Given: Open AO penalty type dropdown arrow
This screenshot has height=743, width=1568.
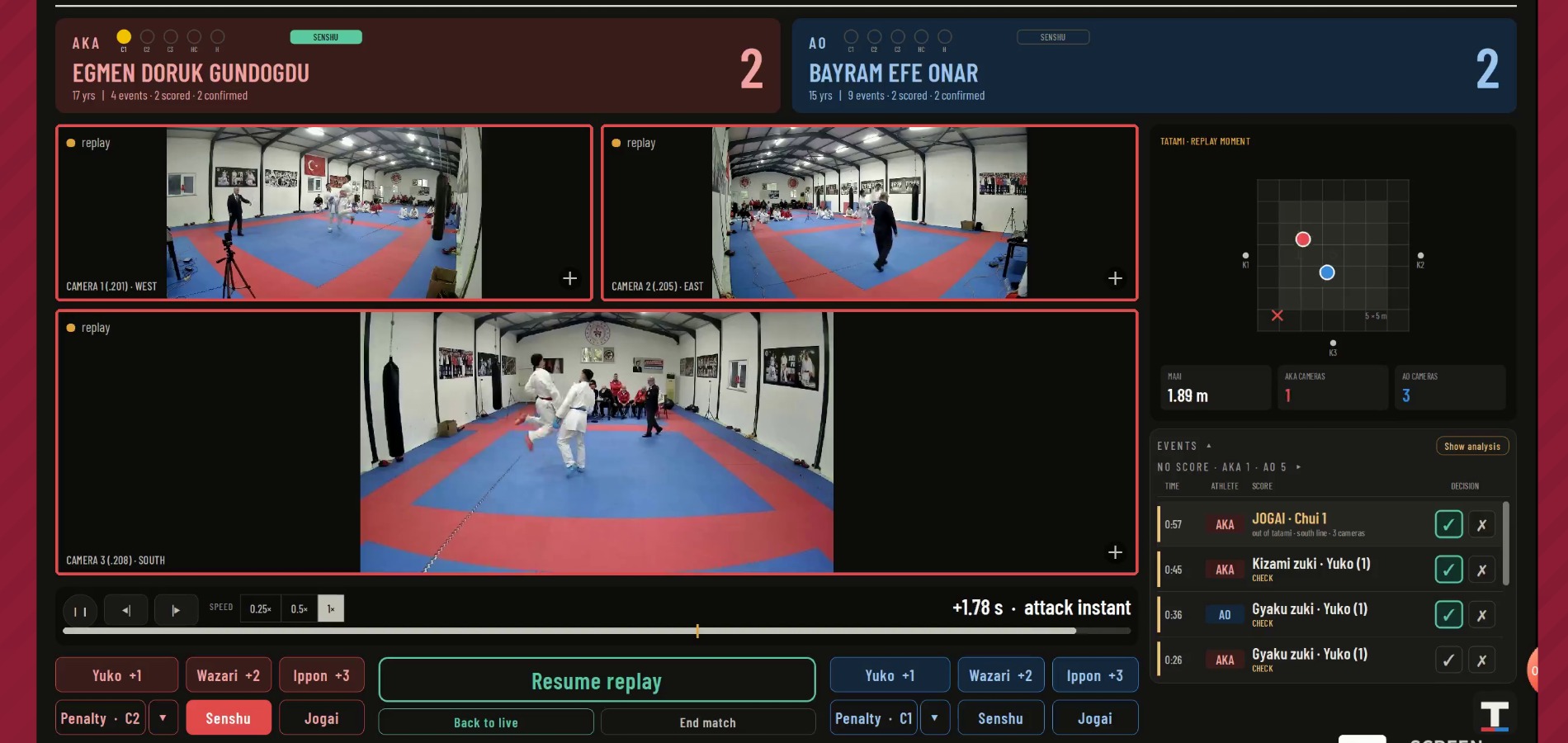Looking at the screenshot, I should [934, 718].
